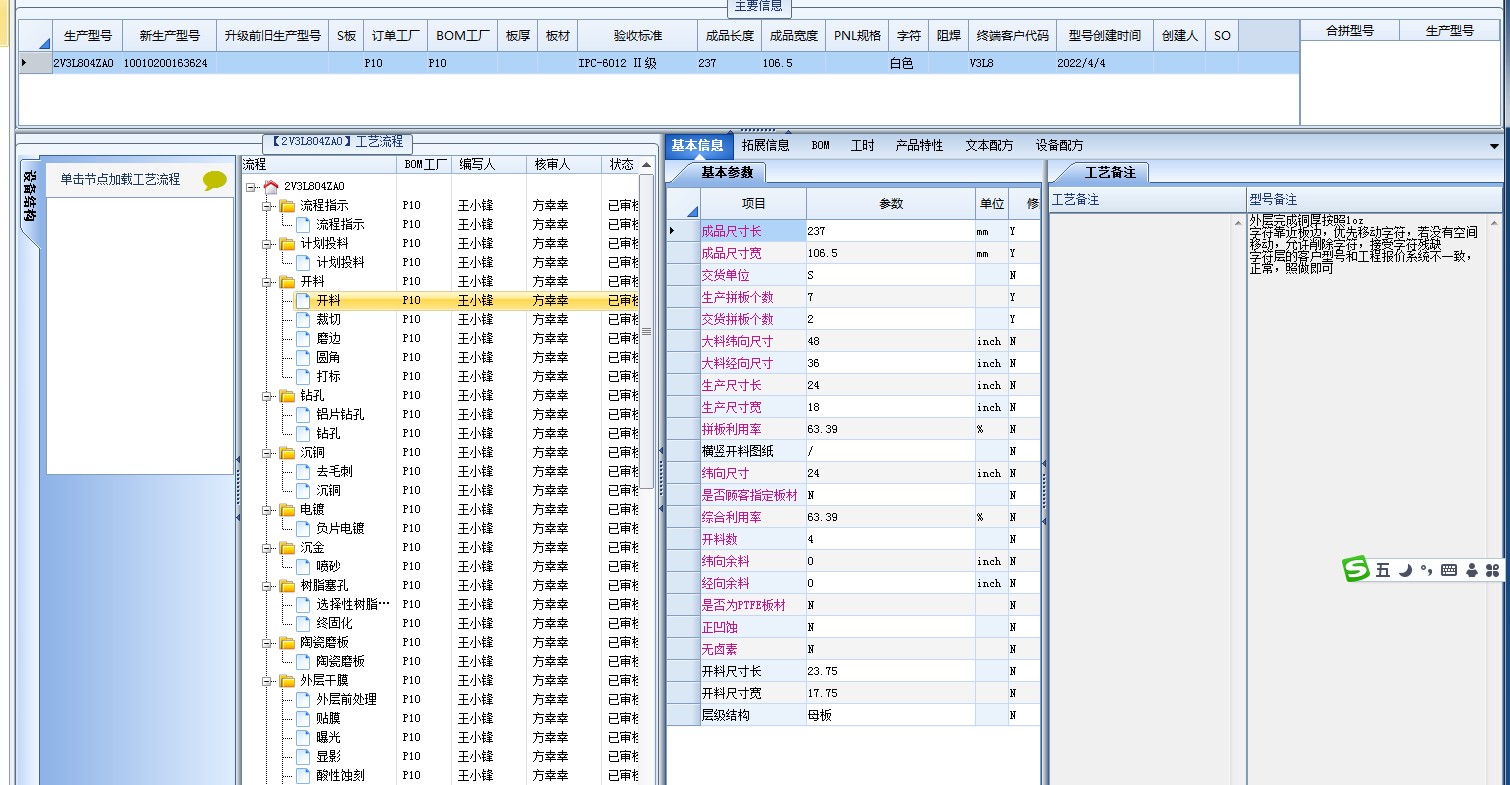Viewport: 1510px width, 785px height.
Task: Toggle Wubi input mode icon 五
Action: click(x=1383, y=570)
